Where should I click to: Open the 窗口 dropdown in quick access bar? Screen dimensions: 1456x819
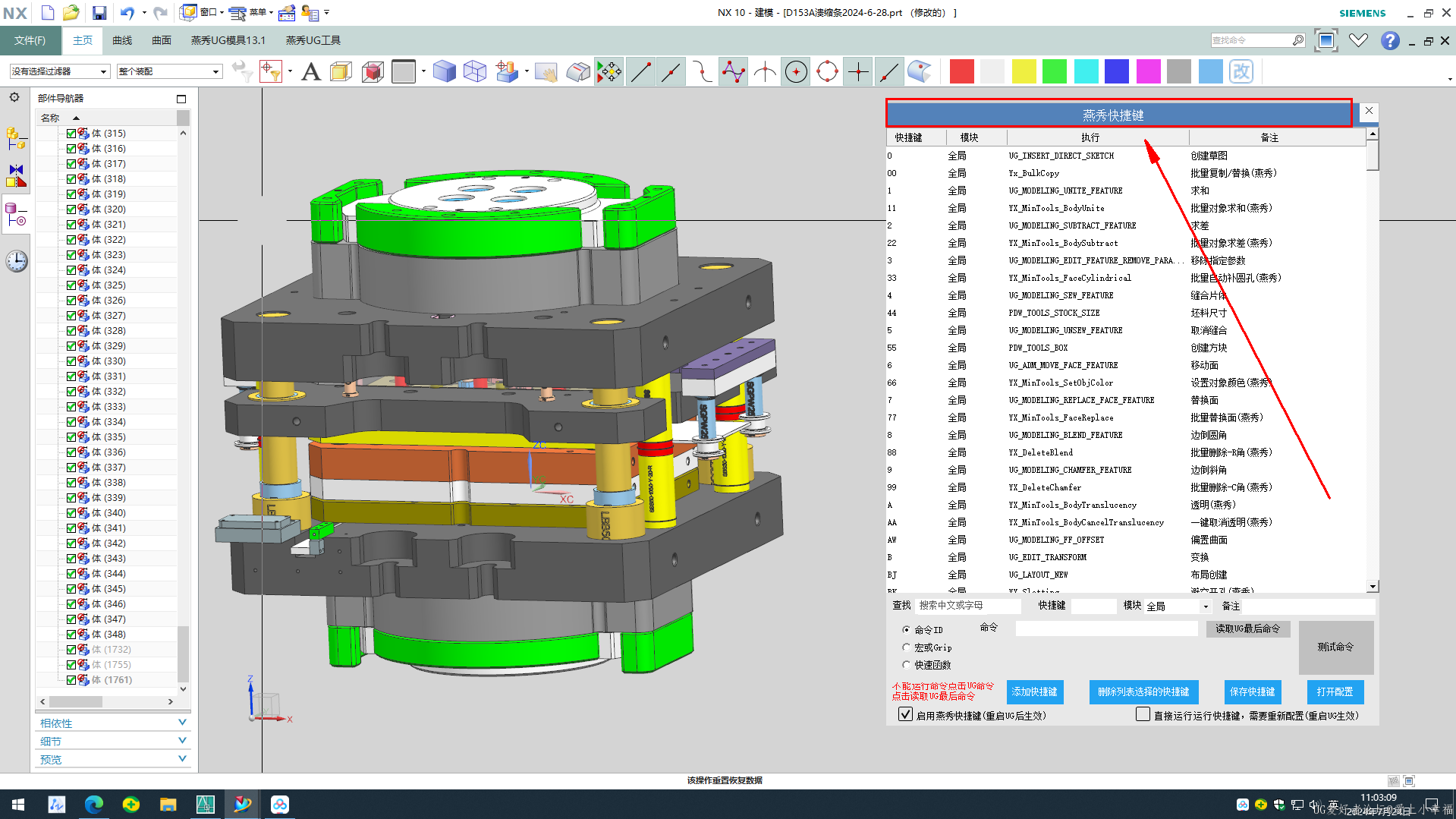(x=202, y=12)
